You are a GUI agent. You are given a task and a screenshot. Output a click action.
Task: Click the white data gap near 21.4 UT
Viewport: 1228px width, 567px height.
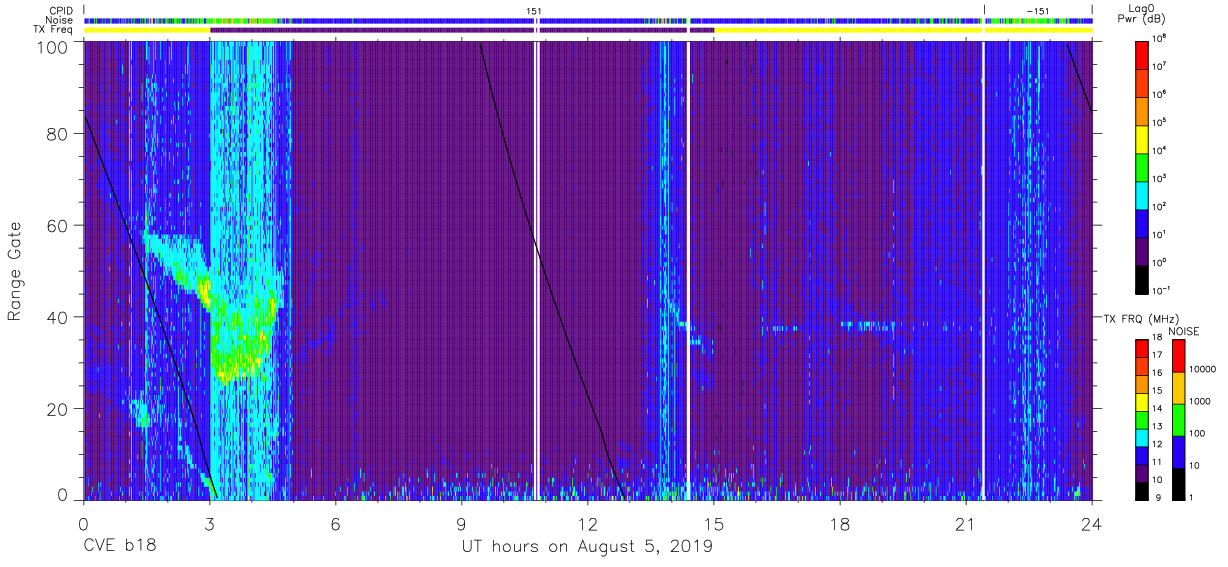coord(984,270)
